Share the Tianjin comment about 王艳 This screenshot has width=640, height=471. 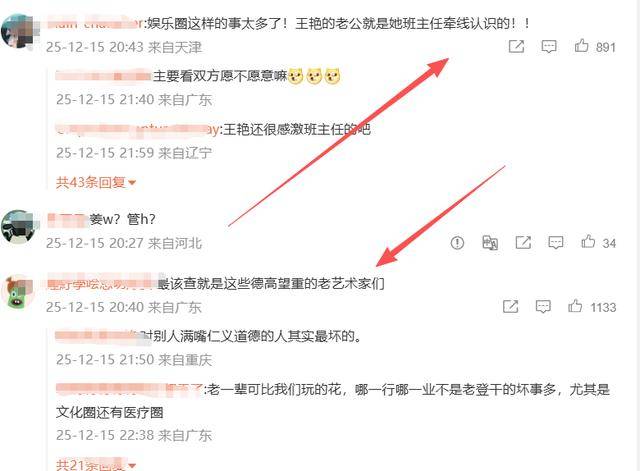tap(516, 47)
